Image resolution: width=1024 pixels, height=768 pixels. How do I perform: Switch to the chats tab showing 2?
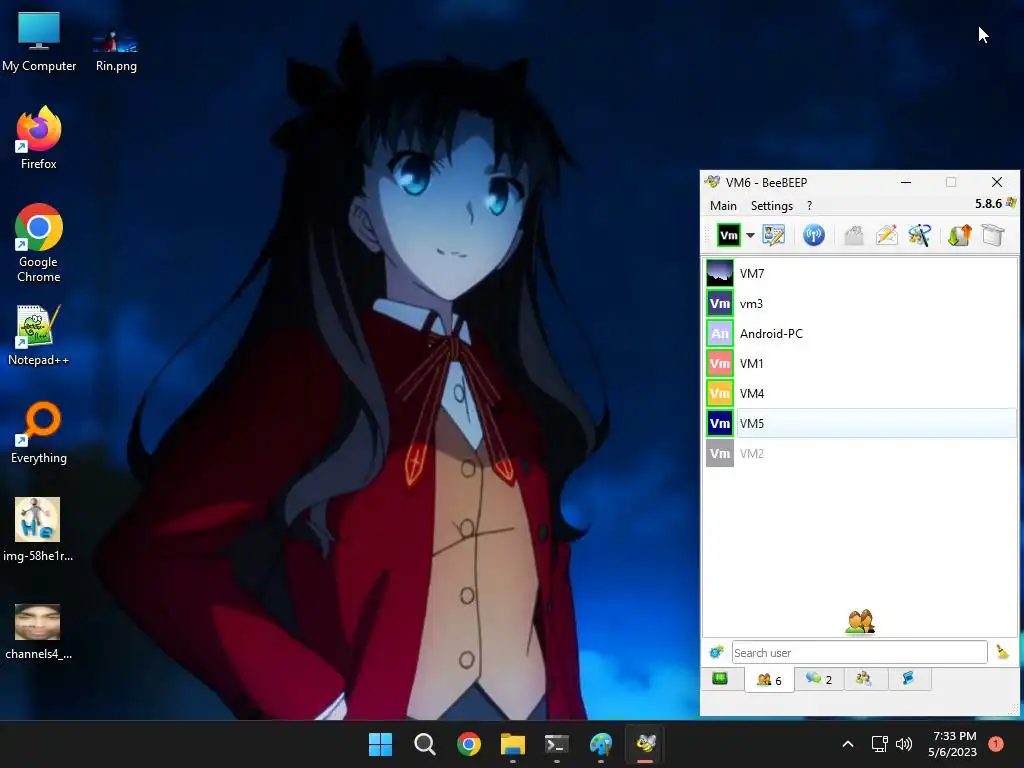point(818,679)
